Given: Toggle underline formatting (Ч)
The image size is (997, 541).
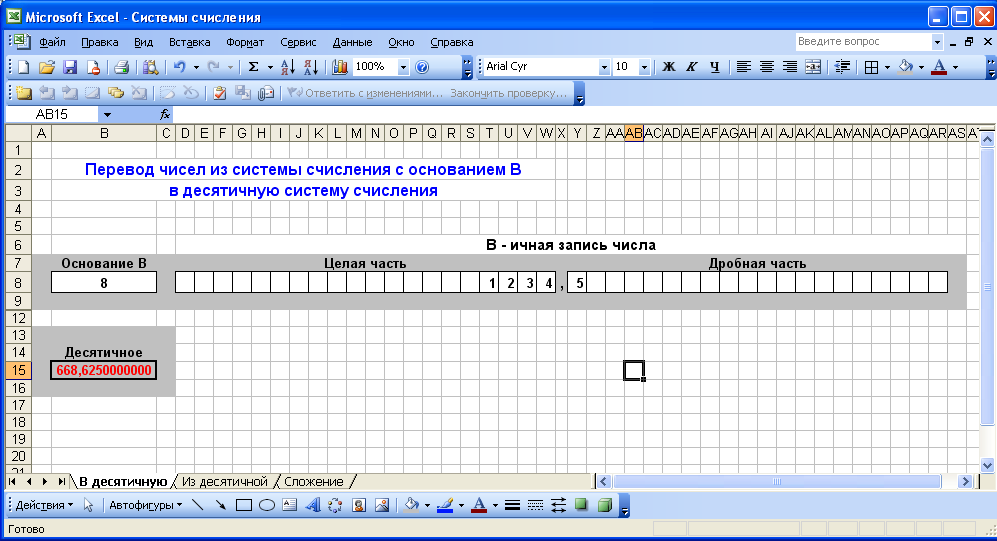Looking at the screenshot, I should coord(714,67).
